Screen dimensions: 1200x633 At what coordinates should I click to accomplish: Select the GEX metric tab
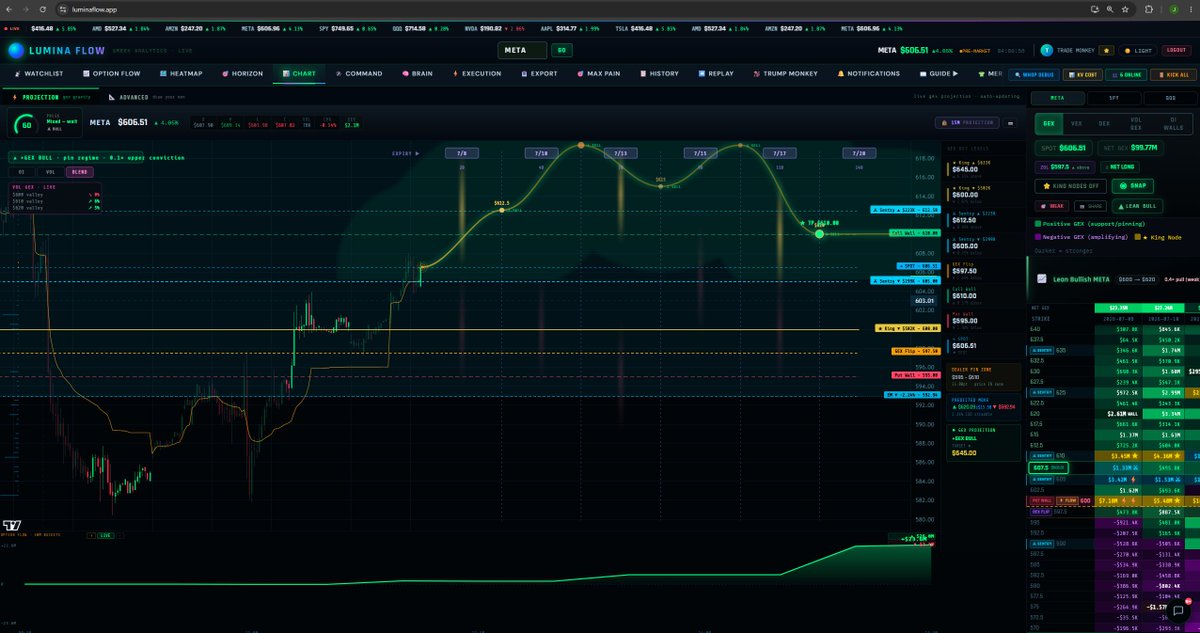click(x=1048, y=123)
